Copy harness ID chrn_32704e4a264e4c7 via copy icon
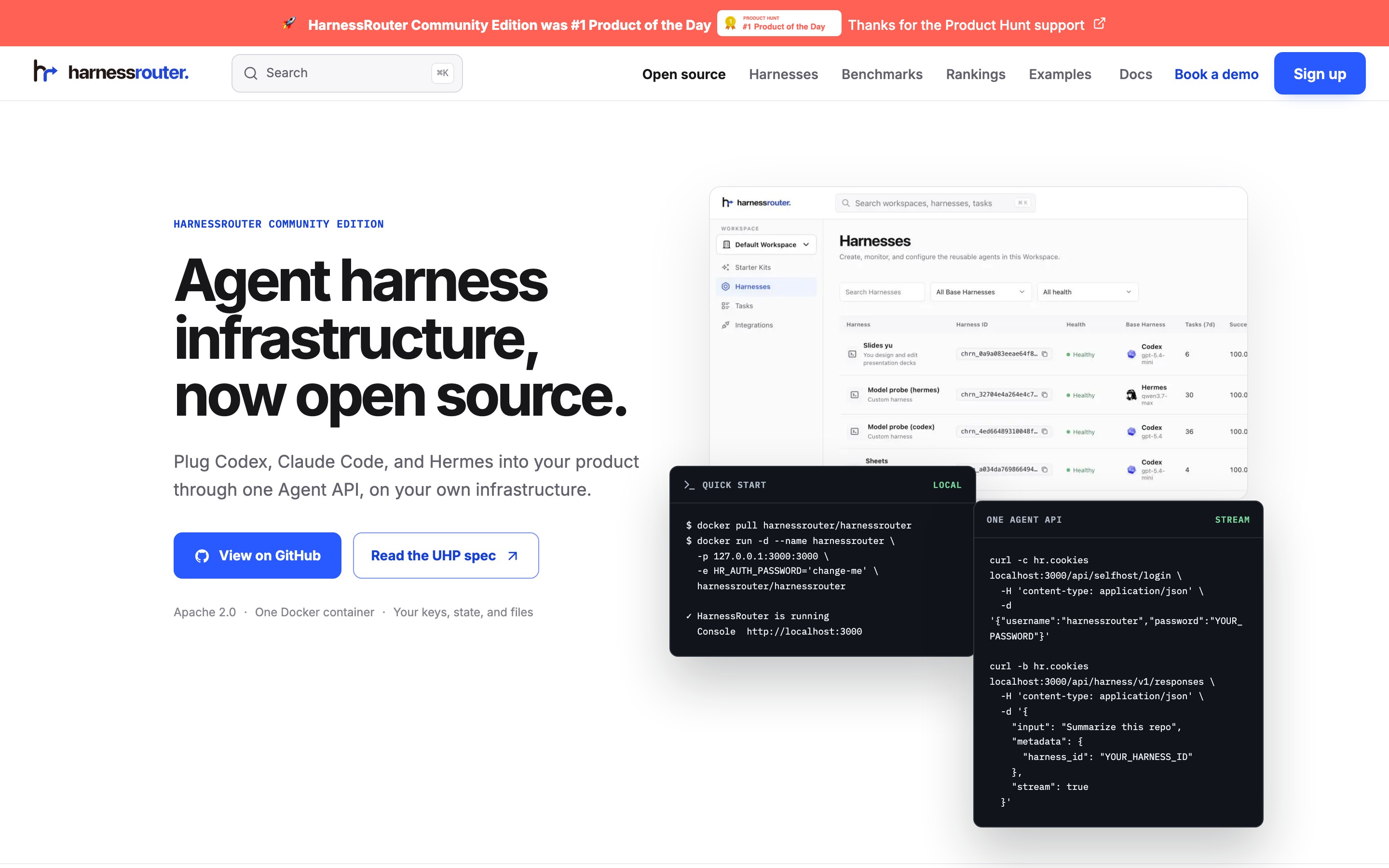1389x868 pixels. (x=1045, y=395)
